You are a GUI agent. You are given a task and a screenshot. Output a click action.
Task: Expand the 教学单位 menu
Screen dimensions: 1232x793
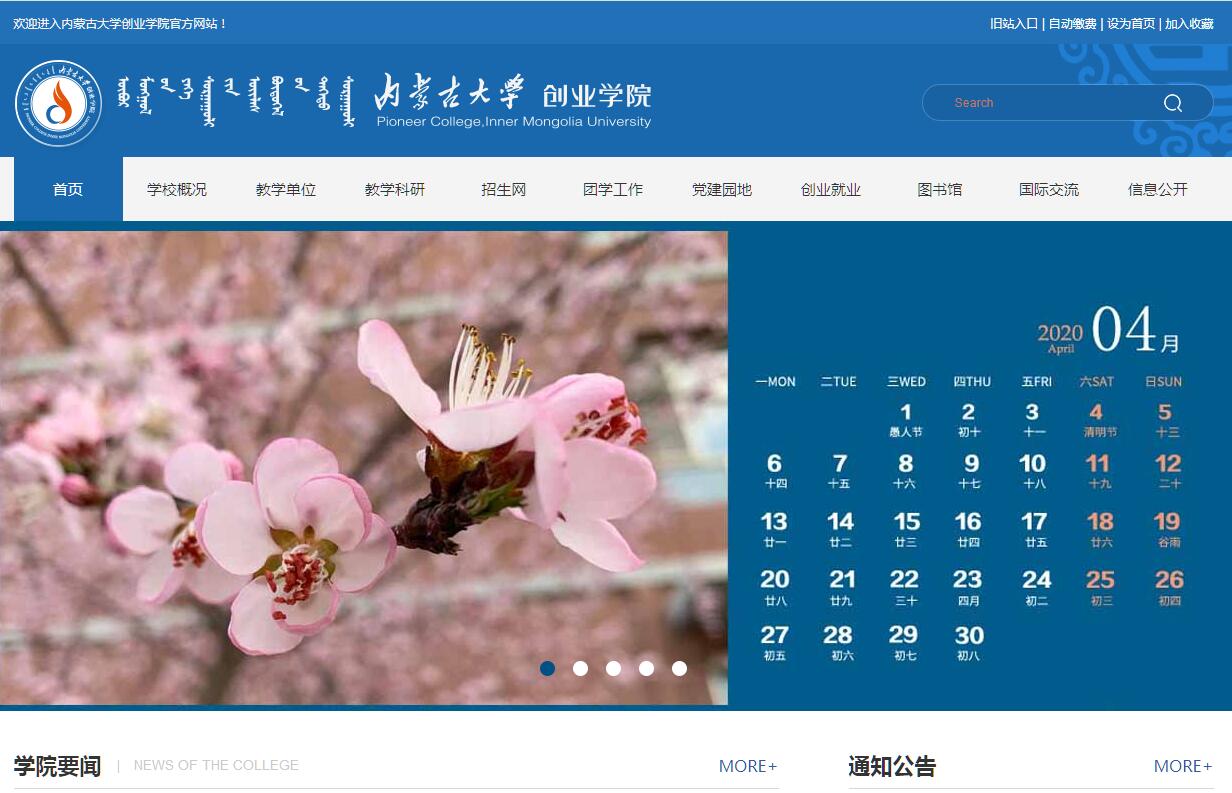point(286,189)
